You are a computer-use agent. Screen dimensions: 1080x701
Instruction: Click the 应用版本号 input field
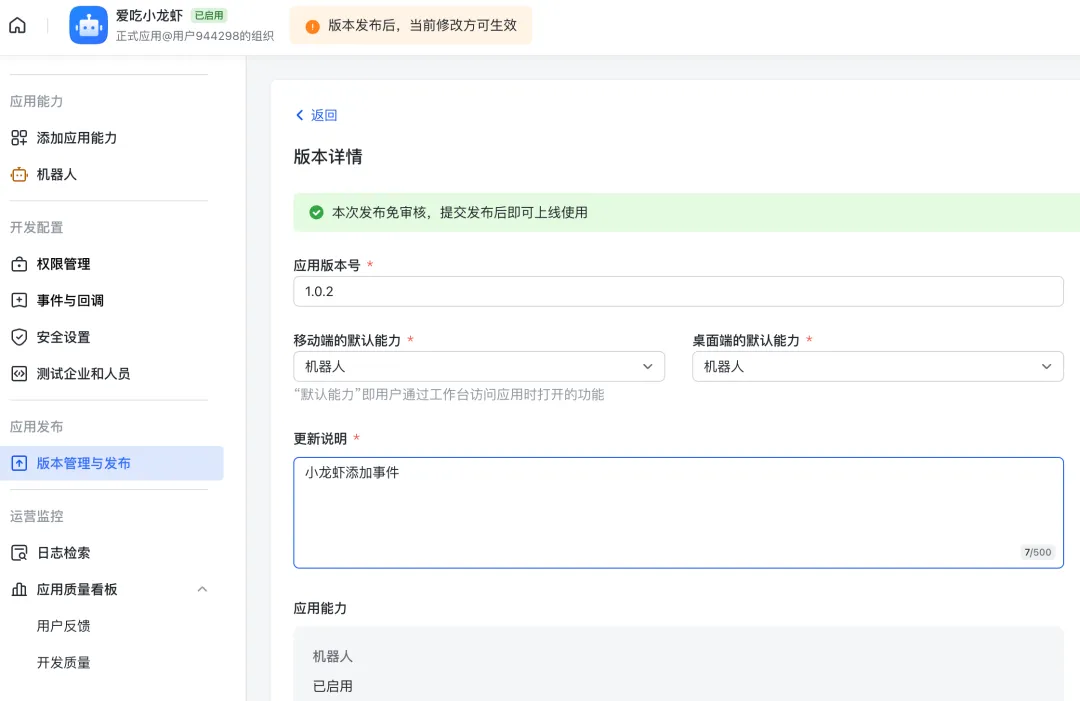[x=678, y=291]
